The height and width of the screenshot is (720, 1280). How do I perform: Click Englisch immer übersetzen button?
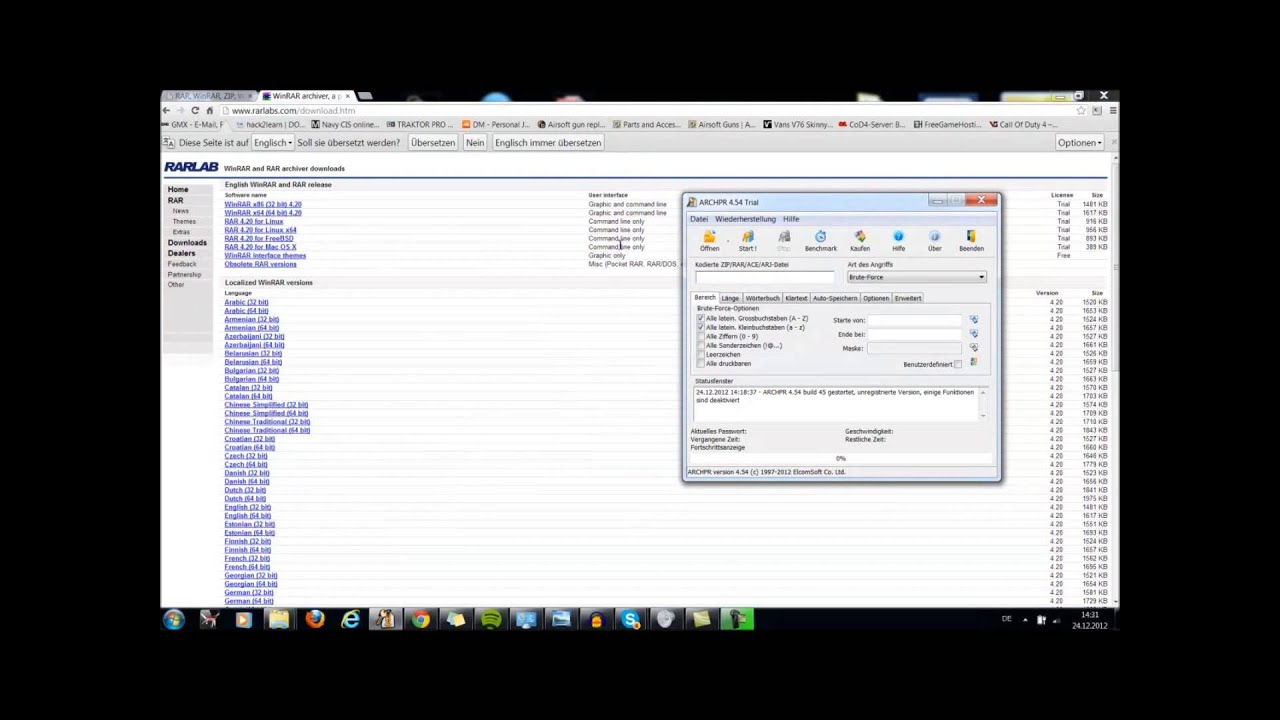point(548,143)
